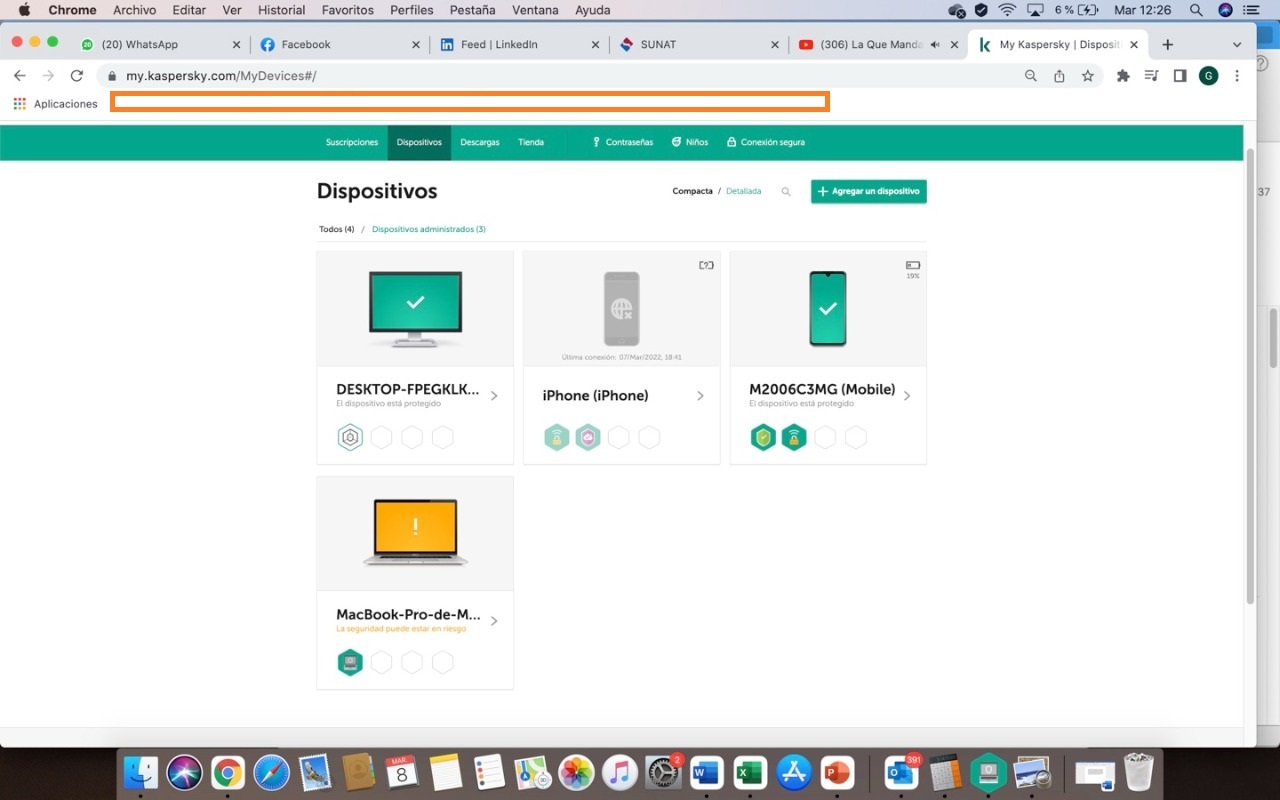Open the DESKTOP-FPEGLKL device protection hexagon icon
The width and height of the screenshot is (1280, 800).
[350, 437]
